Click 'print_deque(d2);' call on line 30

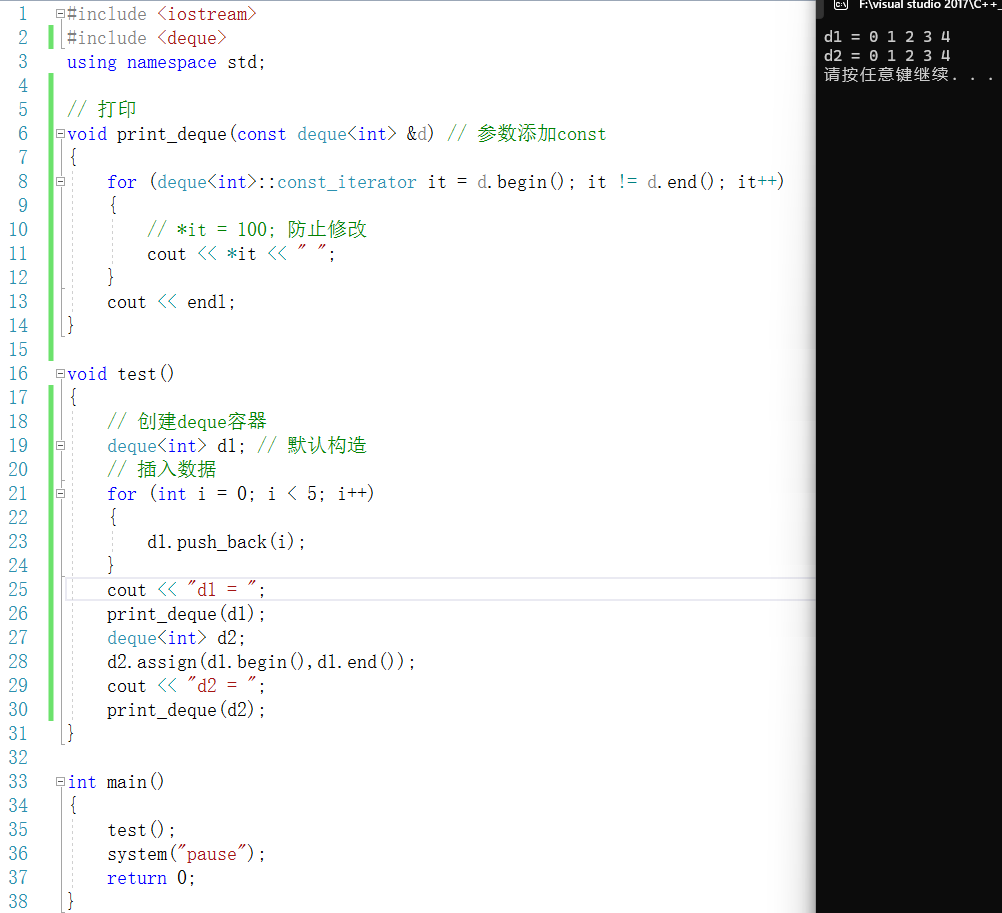[186, 710]
